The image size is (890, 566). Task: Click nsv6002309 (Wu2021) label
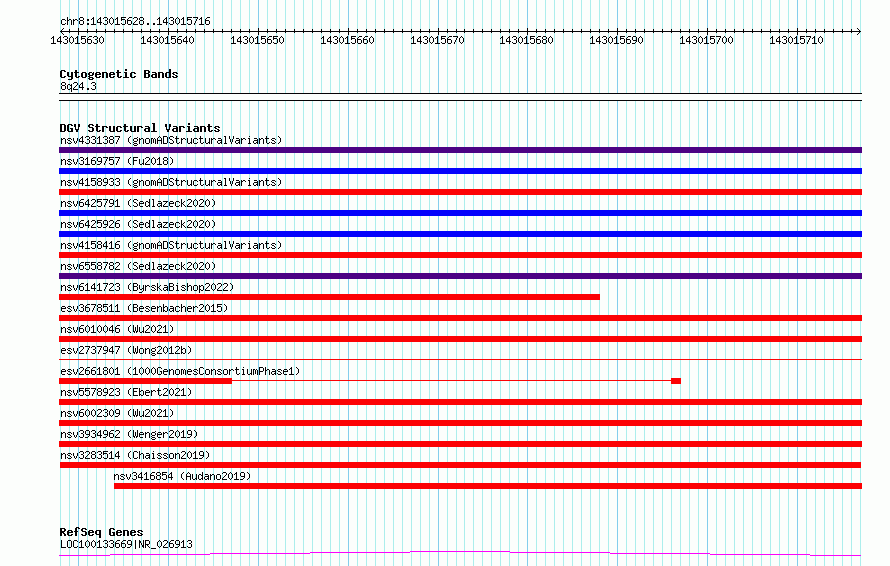point(117,413)
